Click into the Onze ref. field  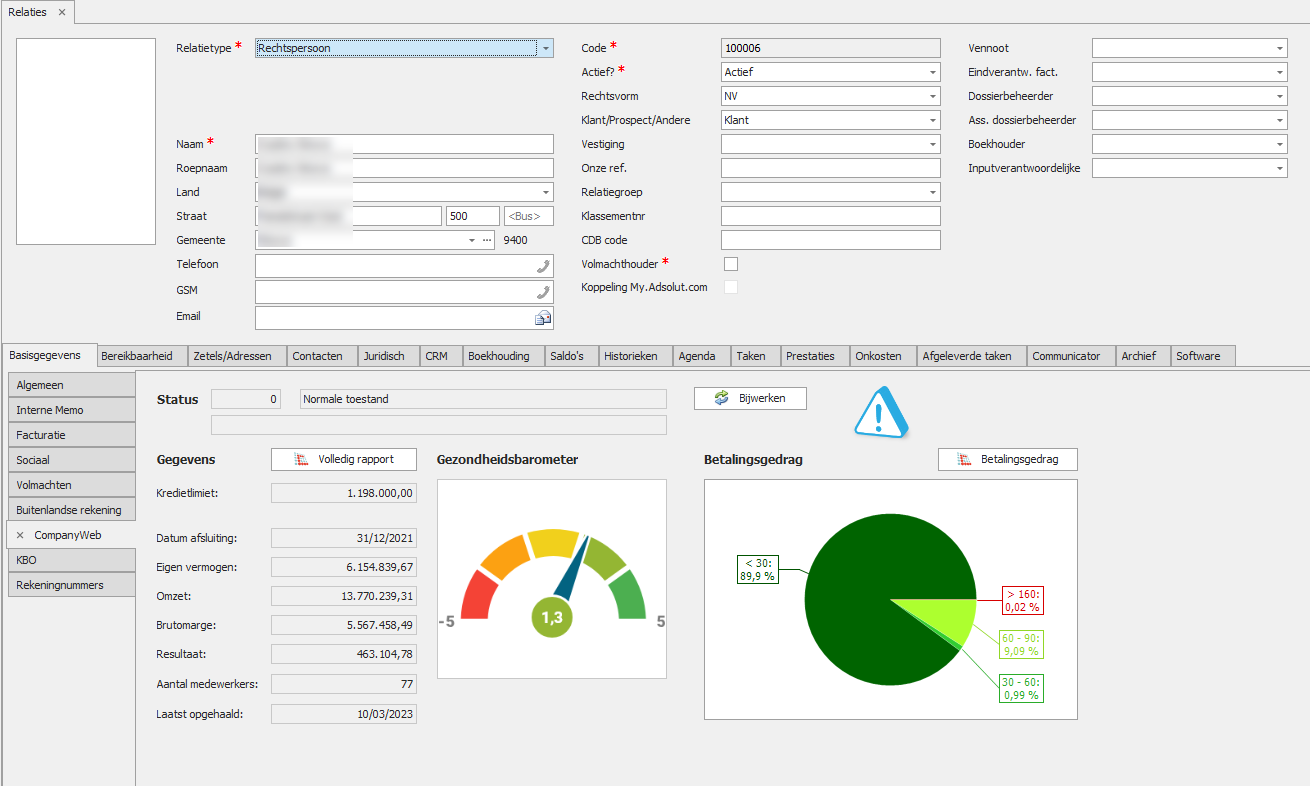[x=830, y=168]
